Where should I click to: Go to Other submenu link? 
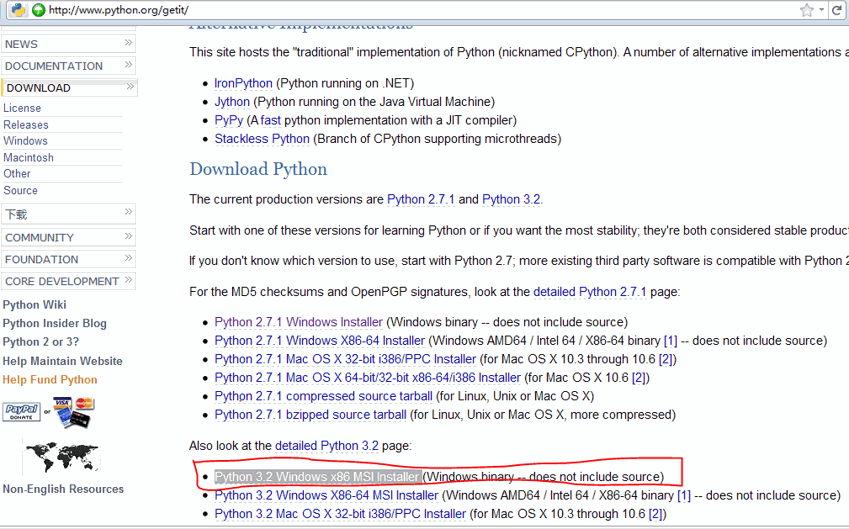click(17, 174)
